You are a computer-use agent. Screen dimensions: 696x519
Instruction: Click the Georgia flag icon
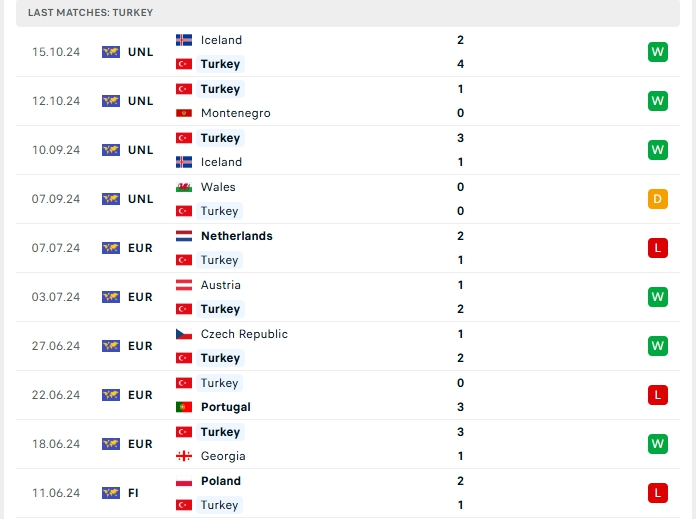pos(184,456)
